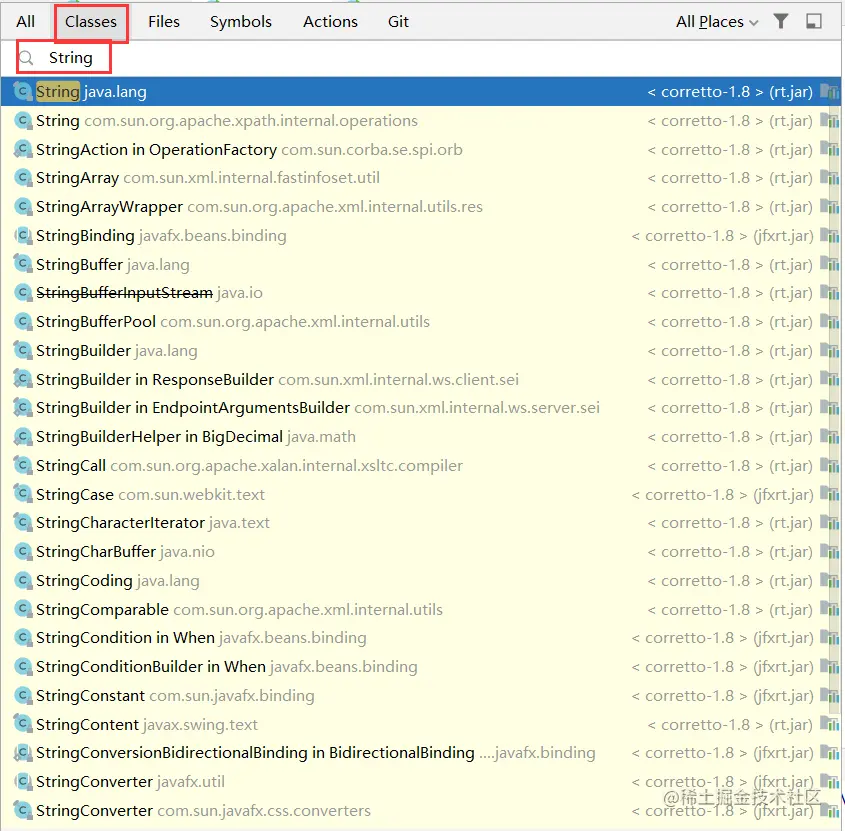Image resolution: width=845 pixels, height=831 pixels.
Task: Select StringConversionBidirectionalBinding result
Action: 420,753
